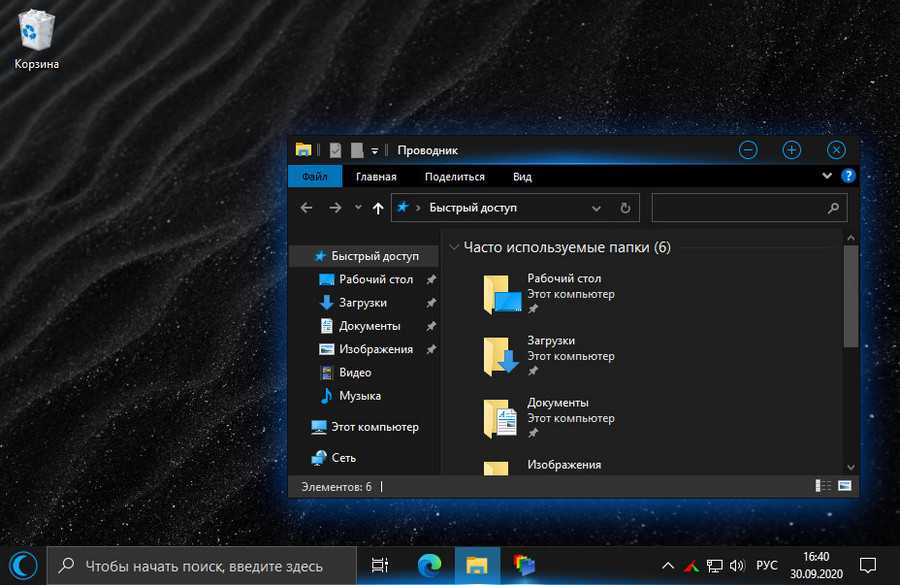The height and width of the screenshot is (585, 900).
Task: Switch to details list view mode
Action: 824,486
